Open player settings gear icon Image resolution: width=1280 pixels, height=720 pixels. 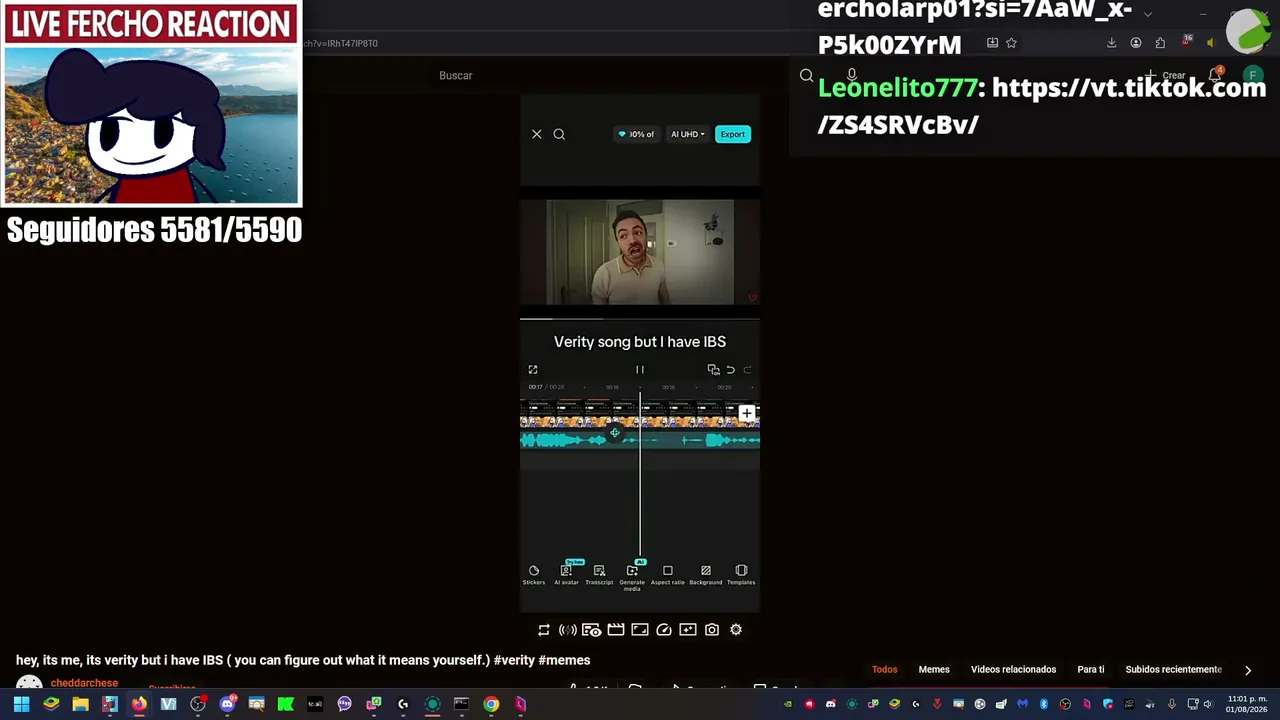(736, 630)
